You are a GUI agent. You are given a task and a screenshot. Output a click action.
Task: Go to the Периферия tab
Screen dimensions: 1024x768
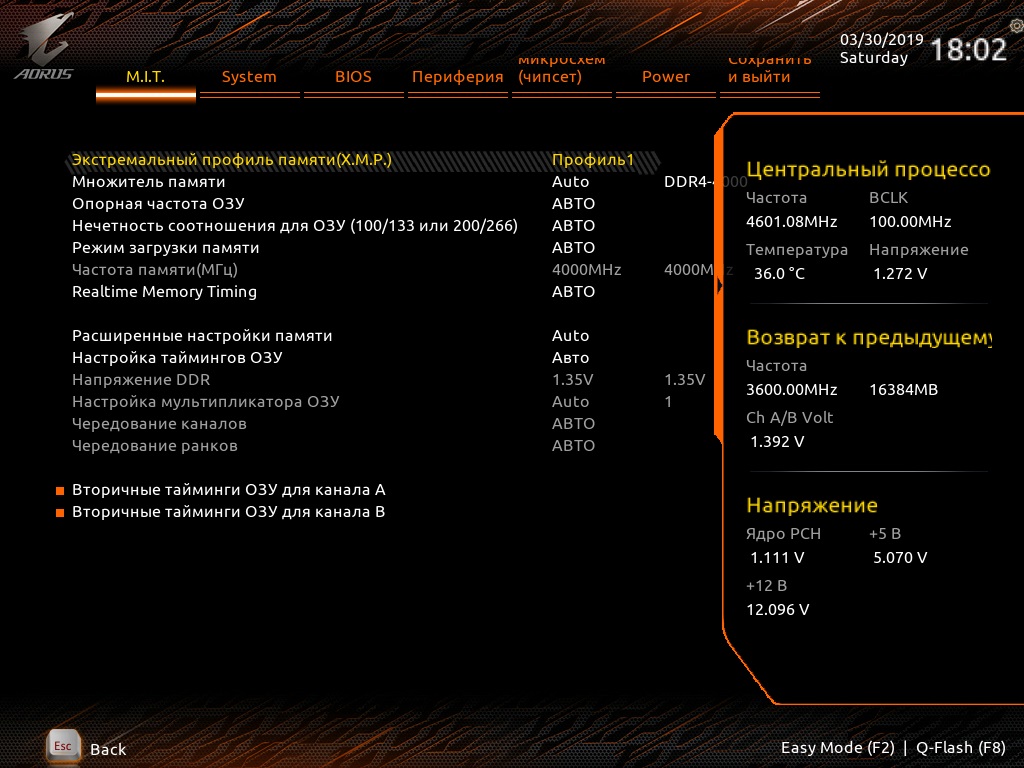coord(457,77)
